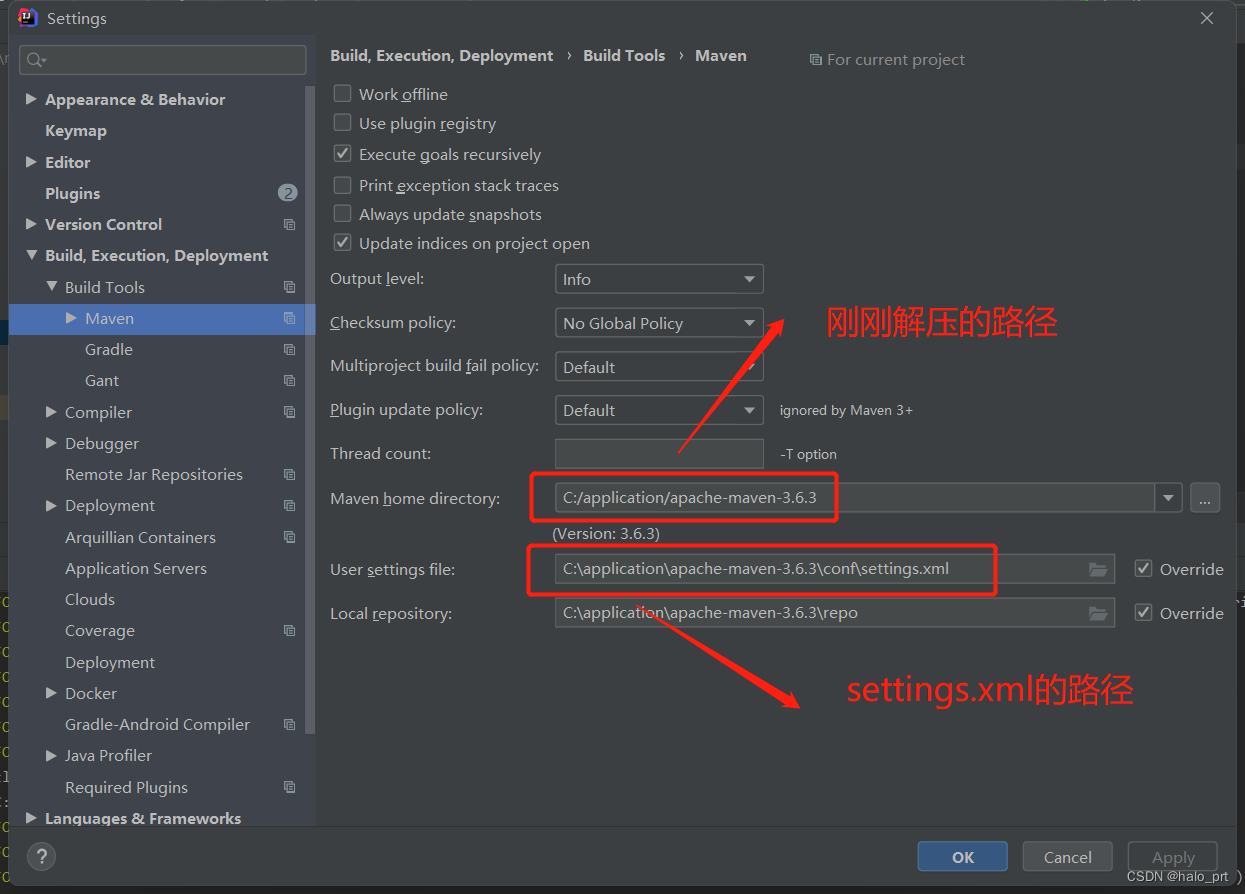Screen dimensions: 1245x894
Task: Toggle Override for User settings file
Action: (1144, 569)
